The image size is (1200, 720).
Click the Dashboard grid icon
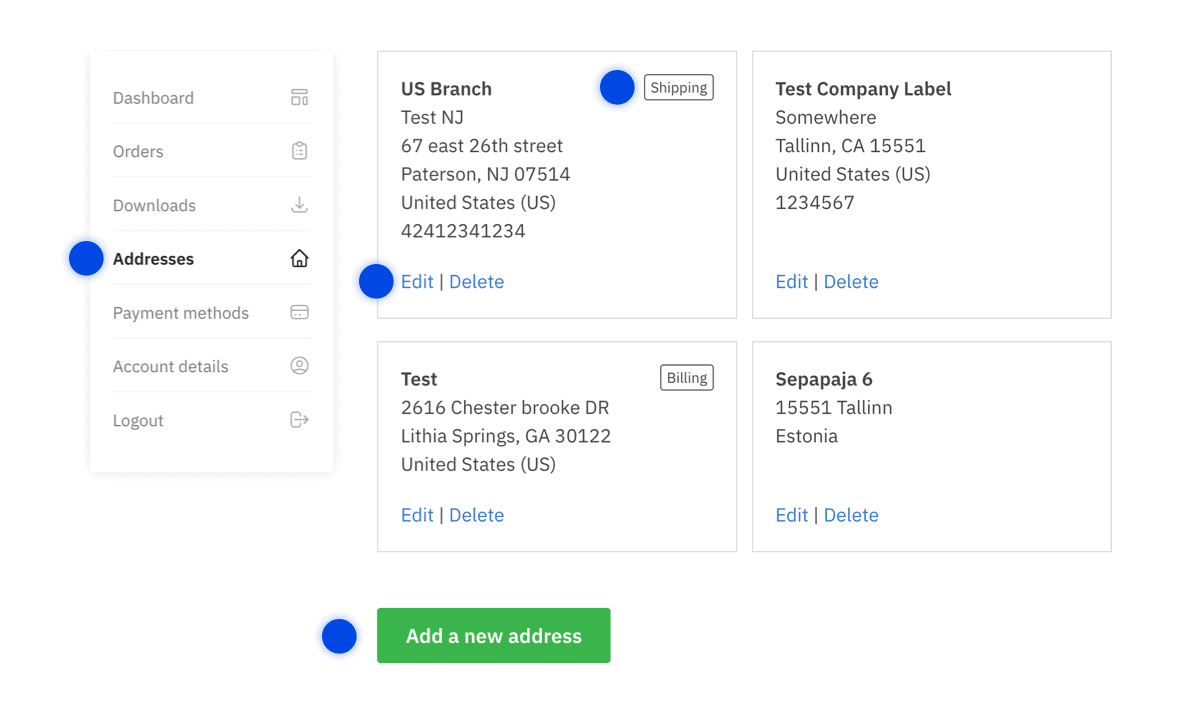coord(299,97)
